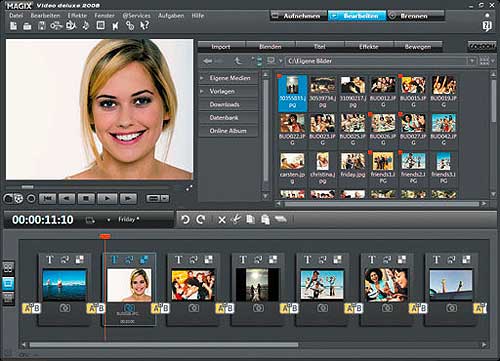Open the Downloads media entry
The height and width of the screenshot is (361, 500).
pos(228,104)
